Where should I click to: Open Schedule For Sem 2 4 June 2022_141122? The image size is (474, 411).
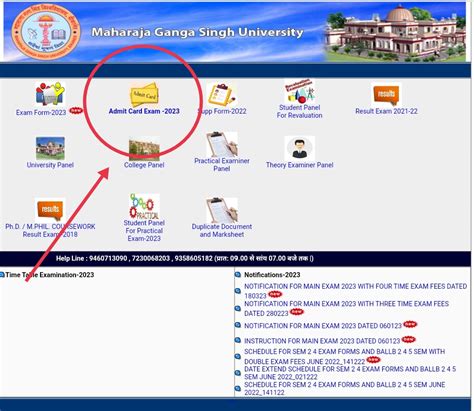tap(344, 388)
